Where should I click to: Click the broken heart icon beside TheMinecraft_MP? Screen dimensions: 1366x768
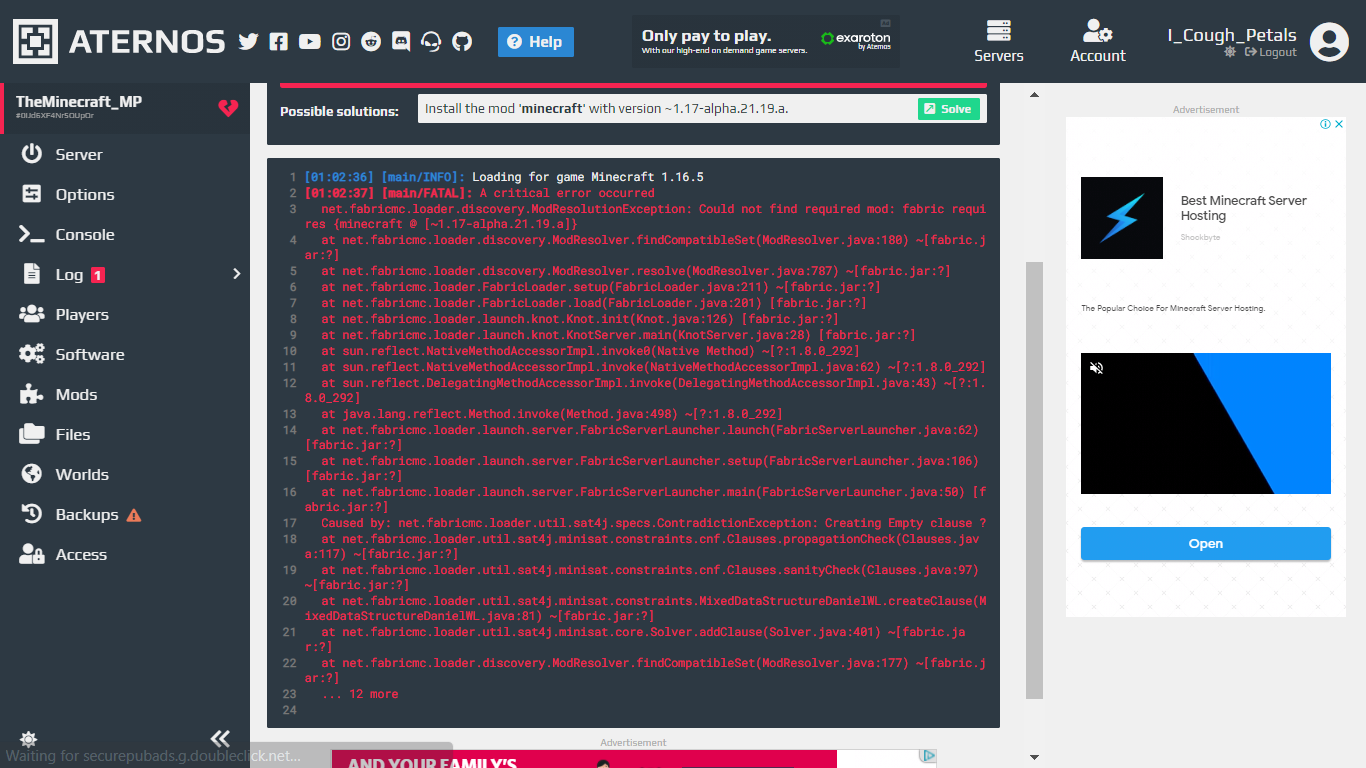228,108
